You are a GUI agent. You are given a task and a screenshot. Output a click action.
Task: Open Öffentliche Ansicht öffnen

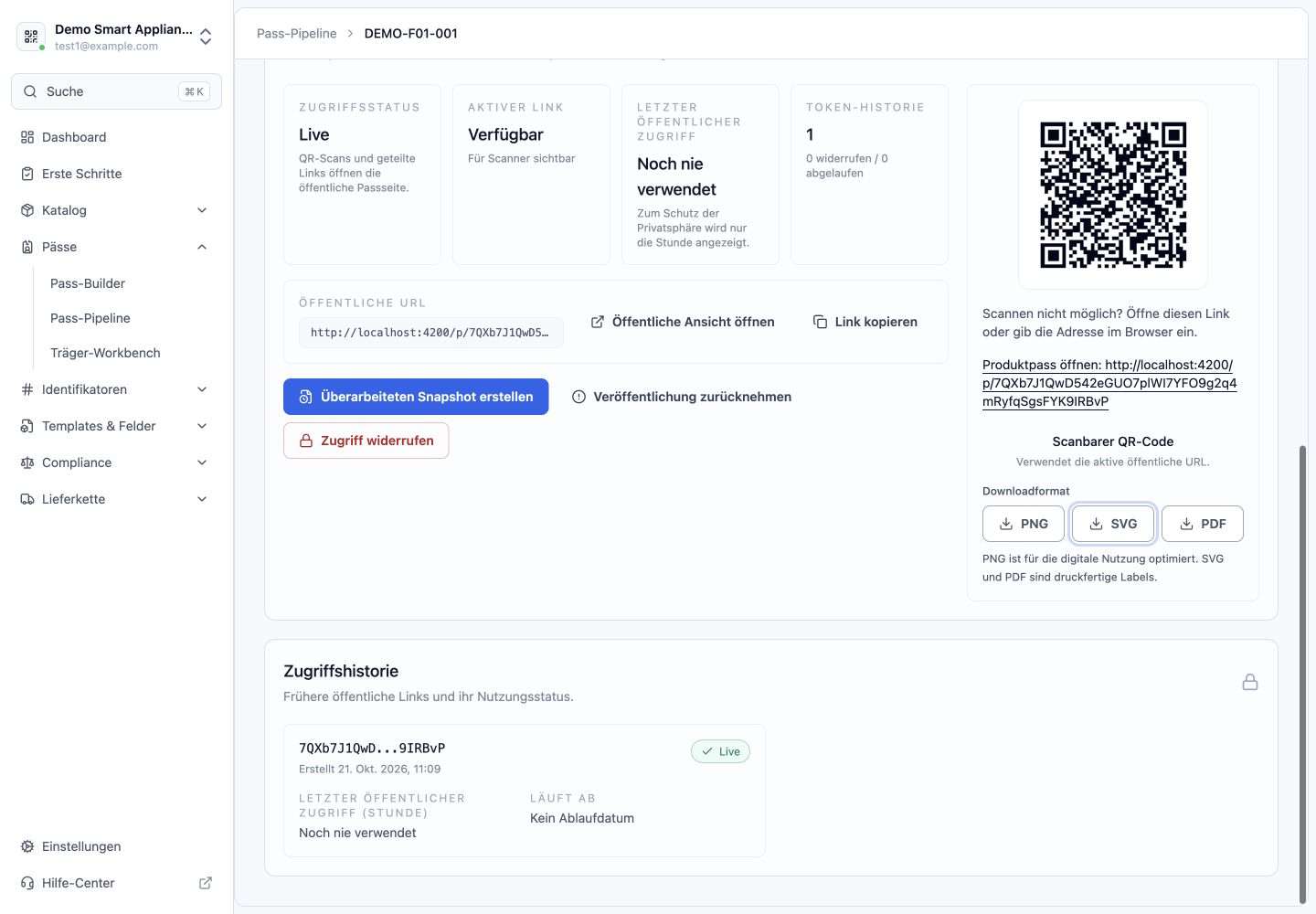683,322
